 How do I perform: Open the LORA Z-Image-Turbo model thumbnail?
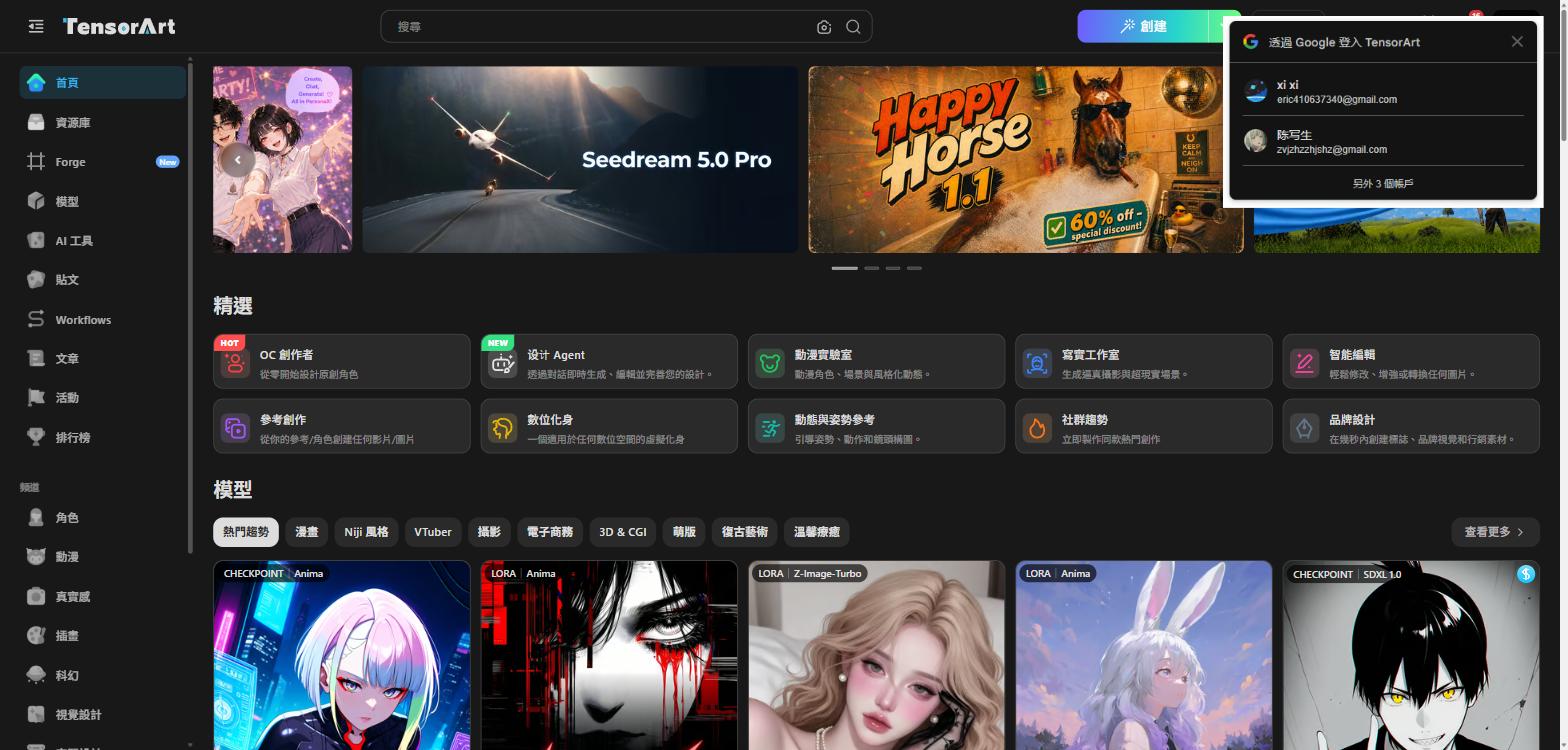click(877, 655)
